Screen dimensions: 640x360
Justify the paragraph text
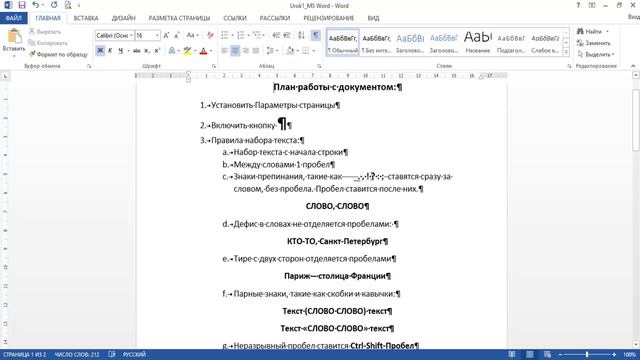(256, 51)
